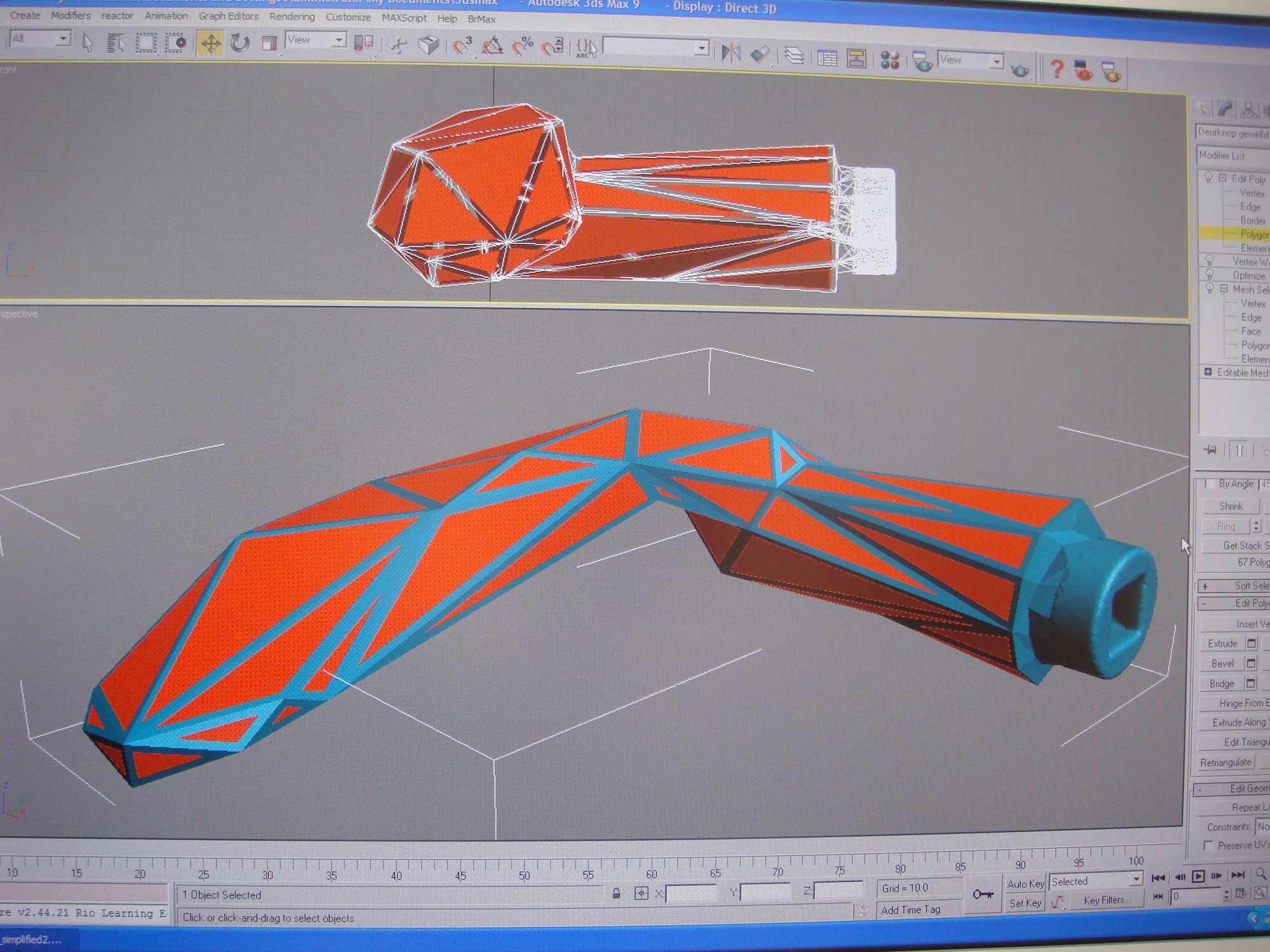Open the Layer Manager icon

pyautogui.click(x=794, y=56)
